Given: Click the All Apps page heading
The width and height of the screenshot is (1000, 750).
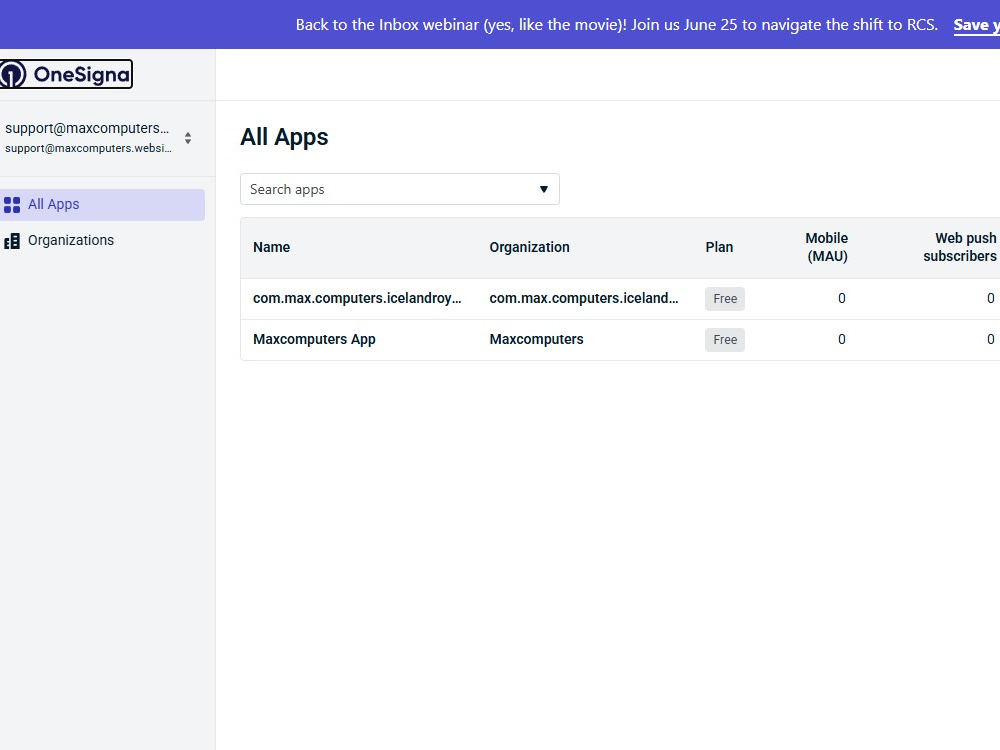Looking at the screenshot, I should tap(284, 137).
